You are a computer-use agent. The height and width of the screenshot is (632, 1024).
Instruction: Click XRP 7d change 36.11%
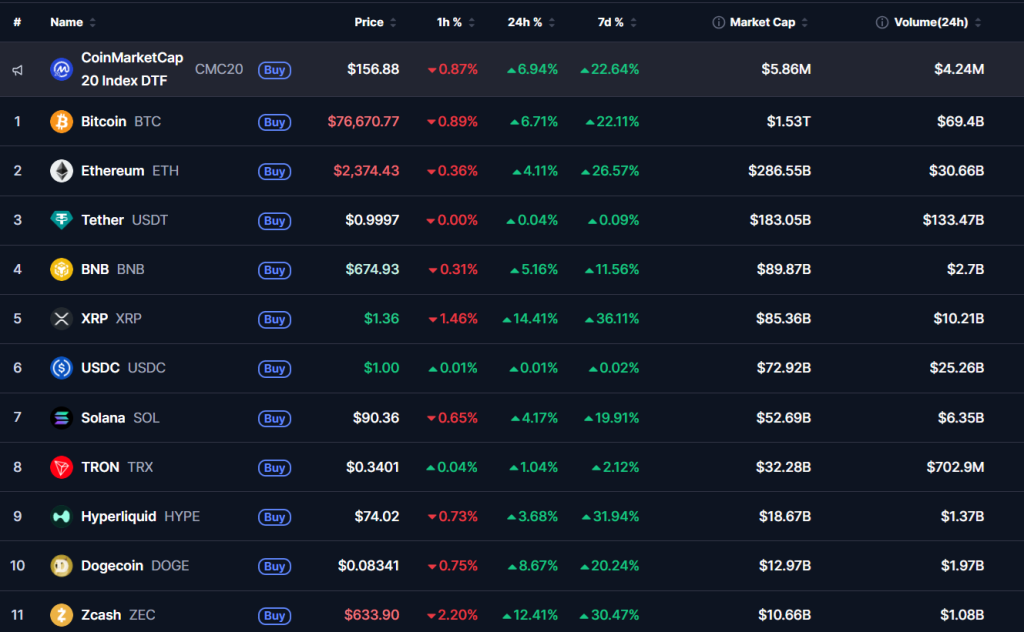(x=612, y=319)
